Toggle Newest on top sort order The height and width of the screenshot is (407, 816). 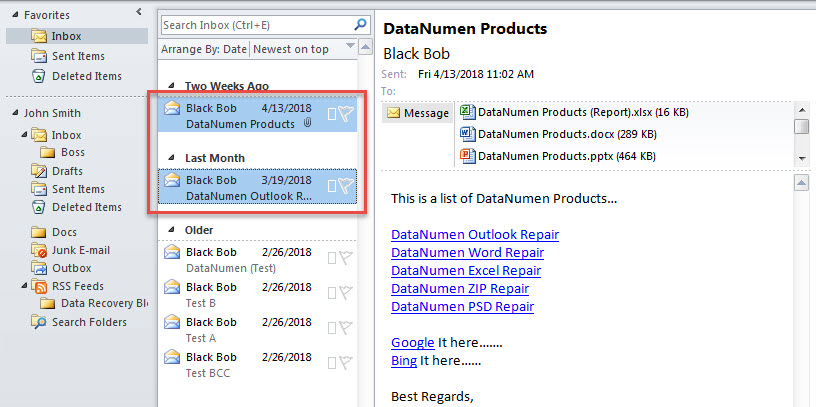tap(291, 49)
